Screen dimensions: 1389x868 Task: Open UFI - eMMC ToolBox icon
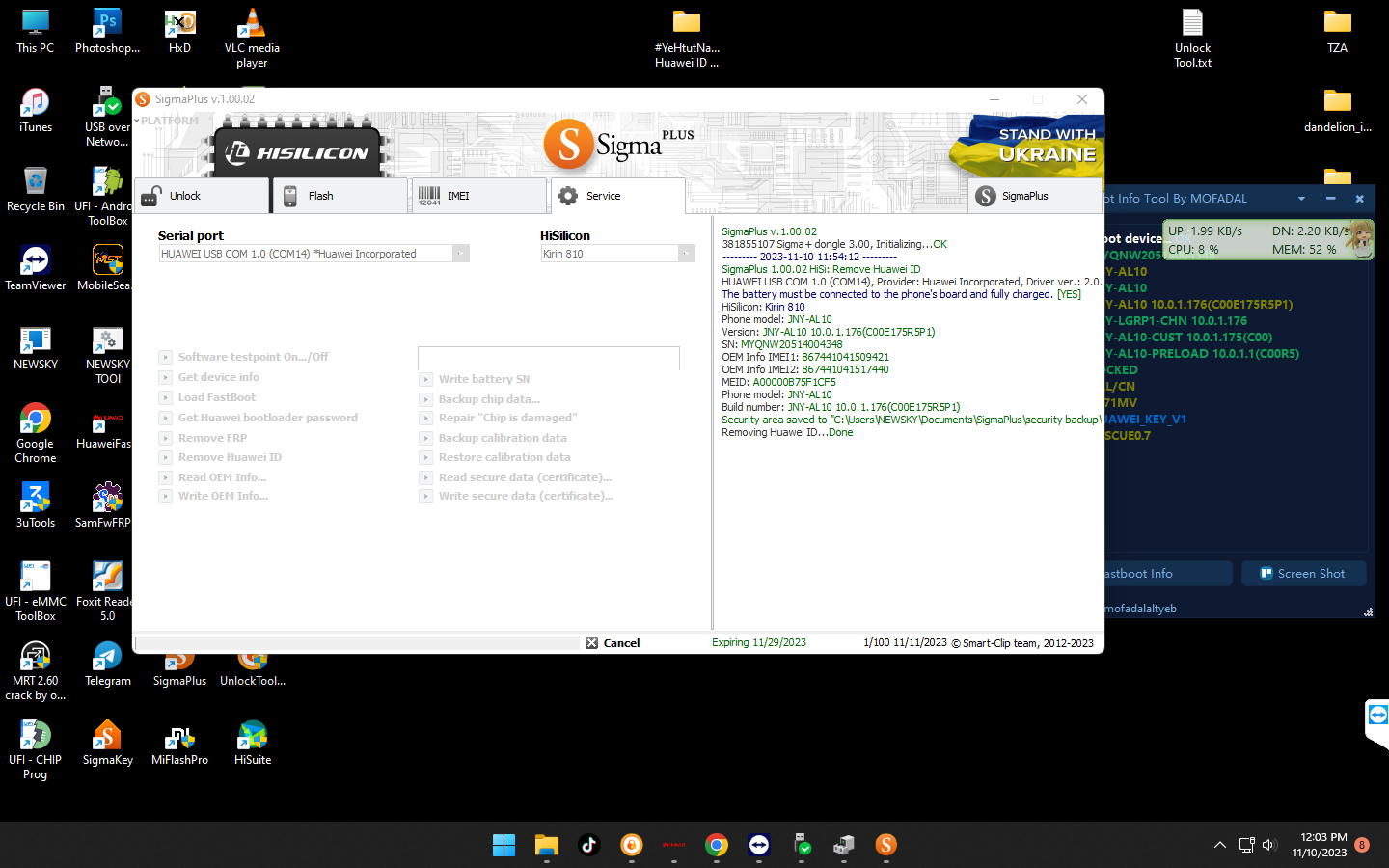36,592
